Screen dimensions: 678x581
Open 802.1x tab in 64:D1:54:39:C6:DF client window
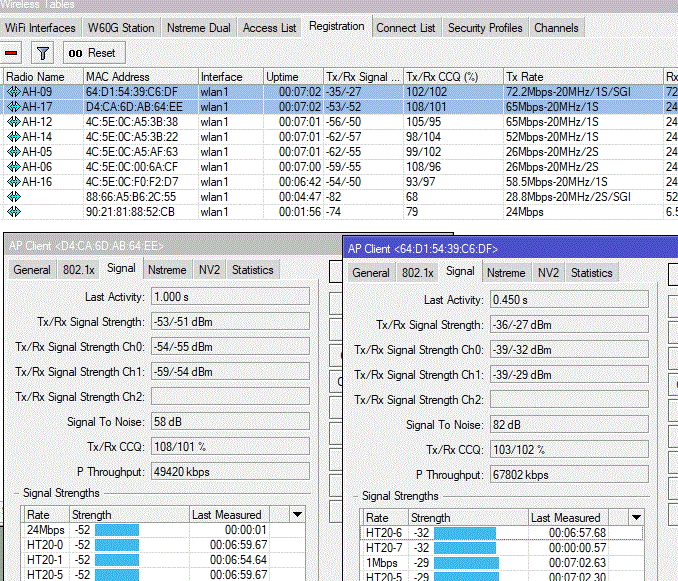(x=418, y=273)
